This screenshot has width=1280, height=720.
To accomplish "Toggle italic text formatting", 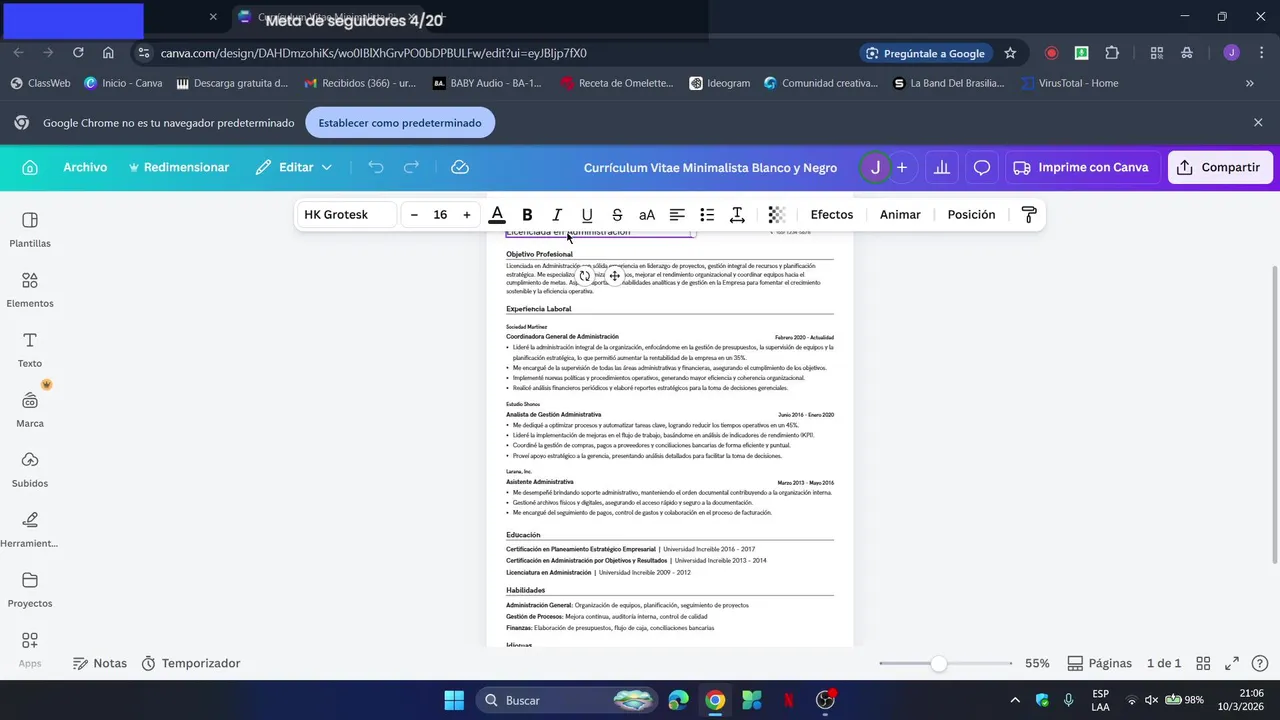I will point(557,215).
